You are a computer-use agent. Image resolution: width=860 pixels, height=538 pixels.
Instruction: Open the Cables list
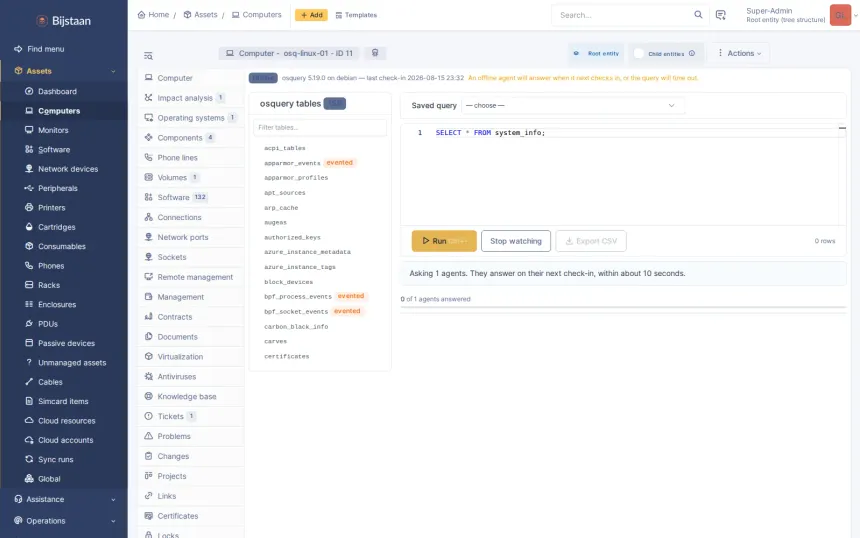tap(50, 382)
